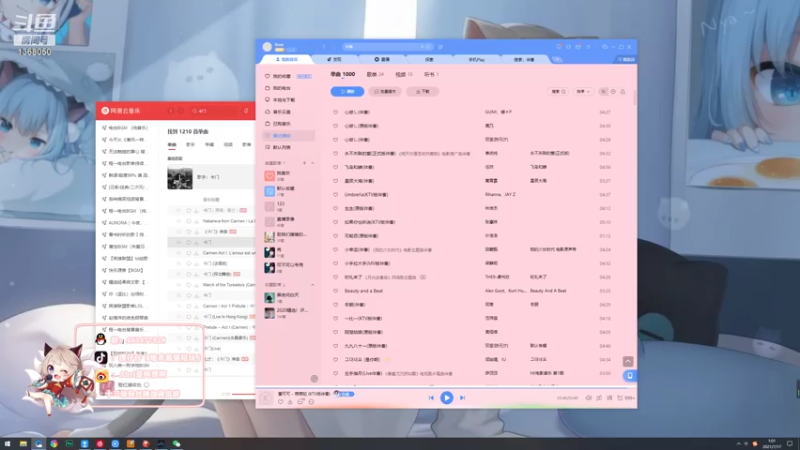The image size is (800, 450).
Task: Like the currently playing song in player bar
Action: click(x=280, y=402)
